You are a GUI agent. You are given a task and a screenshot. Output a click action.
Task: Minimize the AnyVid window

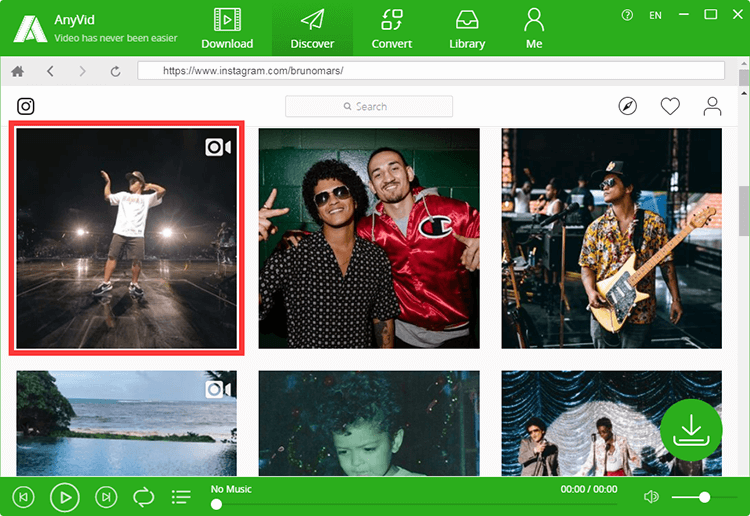pos(684,15)
